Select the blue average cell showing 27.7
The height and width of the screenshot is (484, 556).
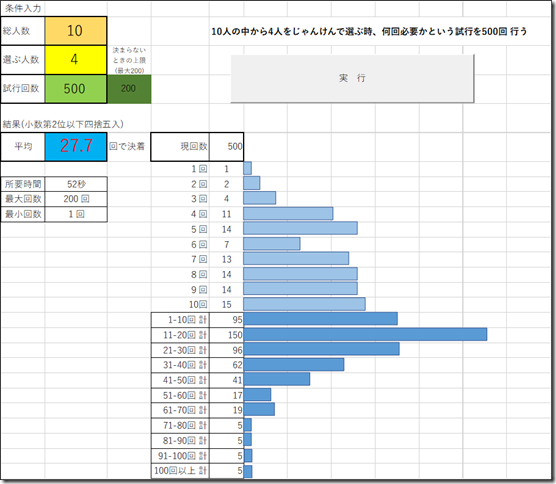[76, 146]
